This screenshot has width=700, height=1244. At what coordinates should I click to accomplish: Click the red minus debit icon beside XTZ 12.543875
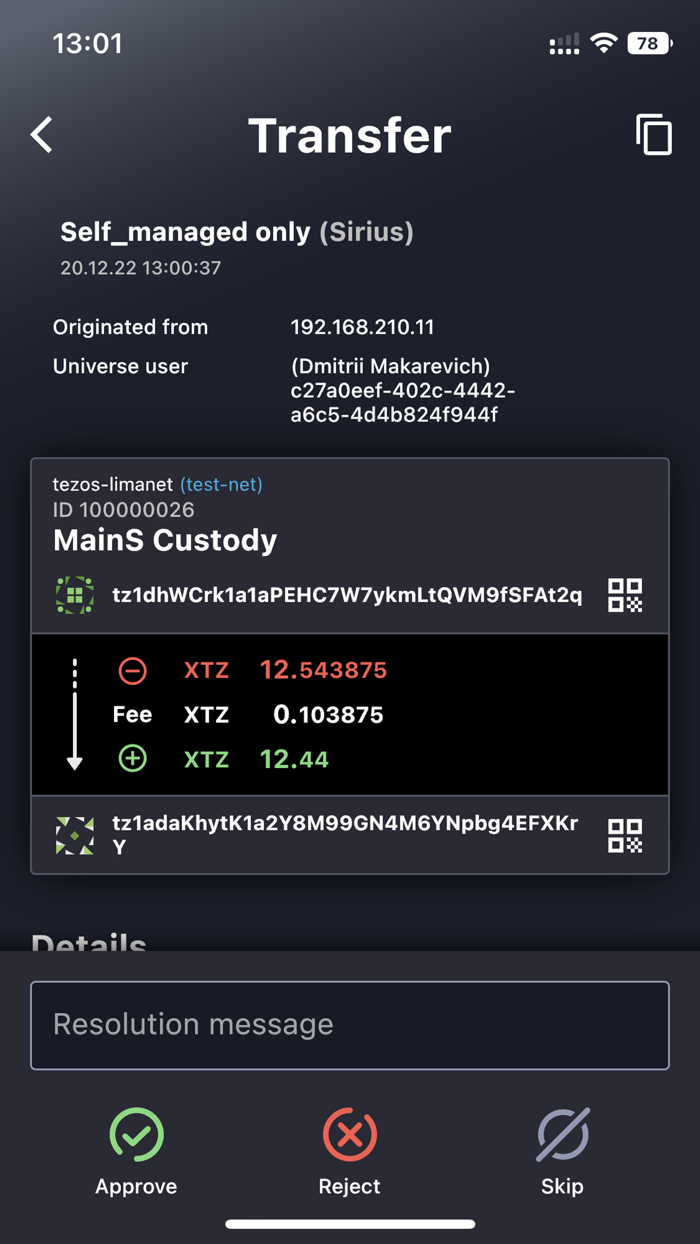click(x=131, y=670)
